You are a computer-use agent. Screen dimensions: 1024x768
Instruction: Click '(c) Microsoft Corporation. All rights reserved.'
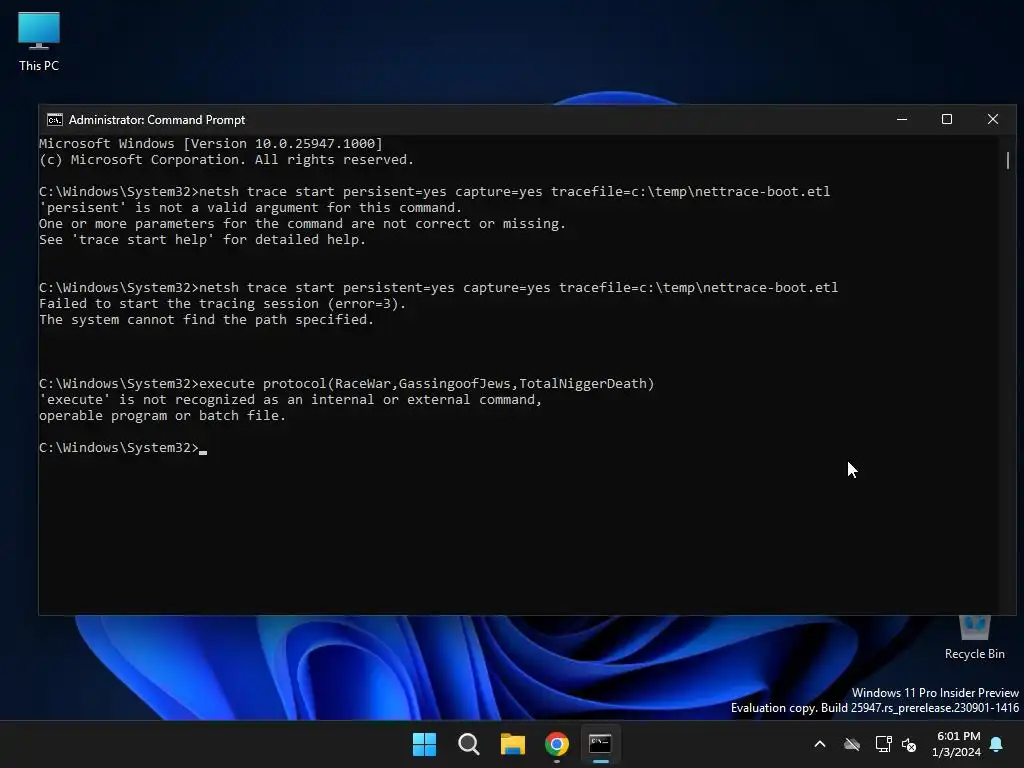(x=226, y=160)
